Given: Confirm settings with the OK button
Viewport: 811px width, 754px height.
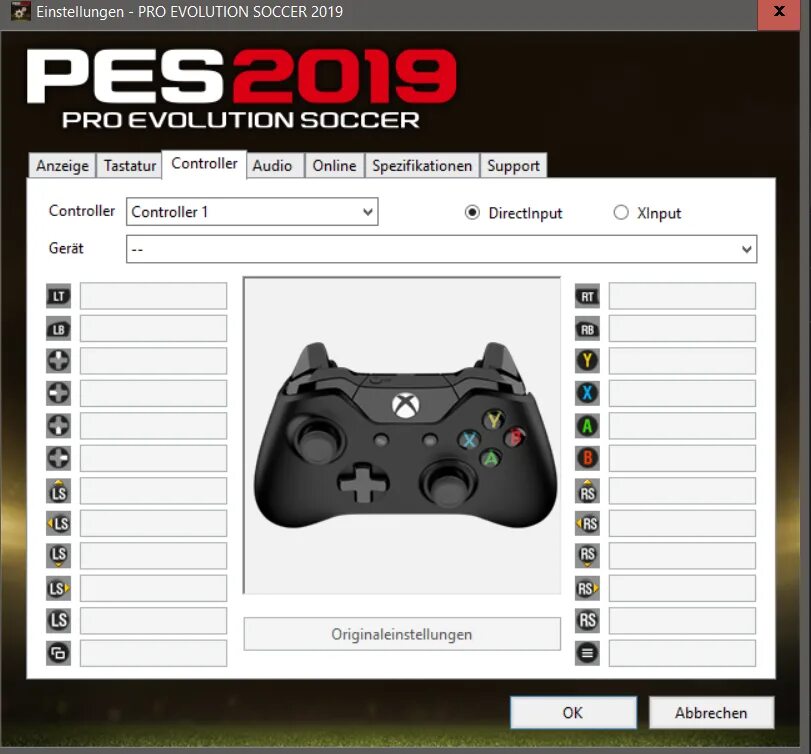Looking at the screenshot, I should [x=573, y=713].
